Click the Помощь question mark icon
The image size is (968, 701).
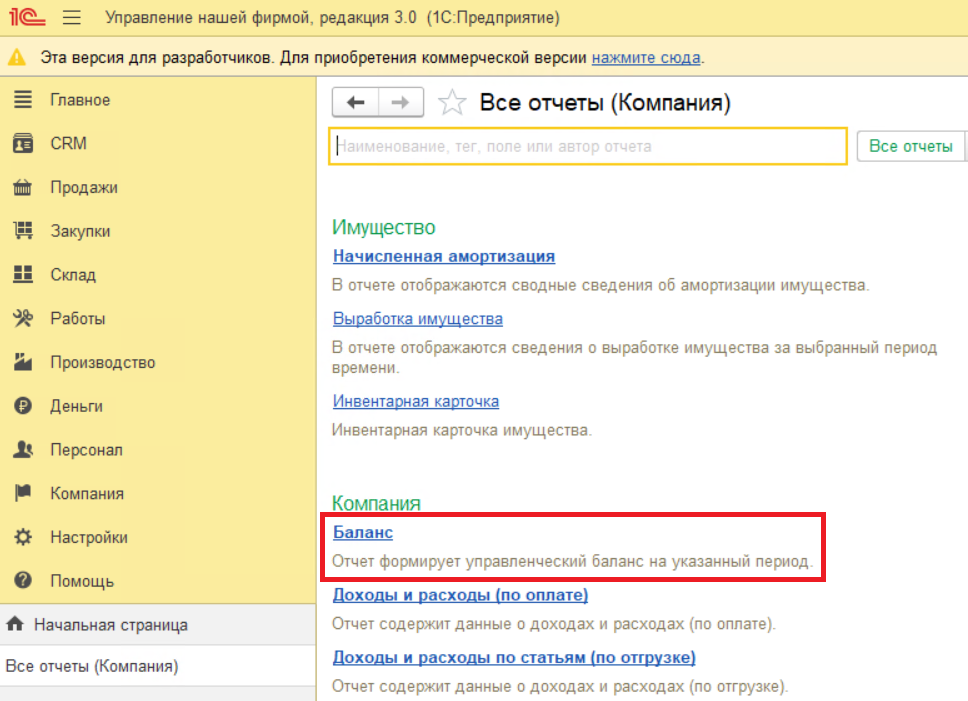point(23,581)
